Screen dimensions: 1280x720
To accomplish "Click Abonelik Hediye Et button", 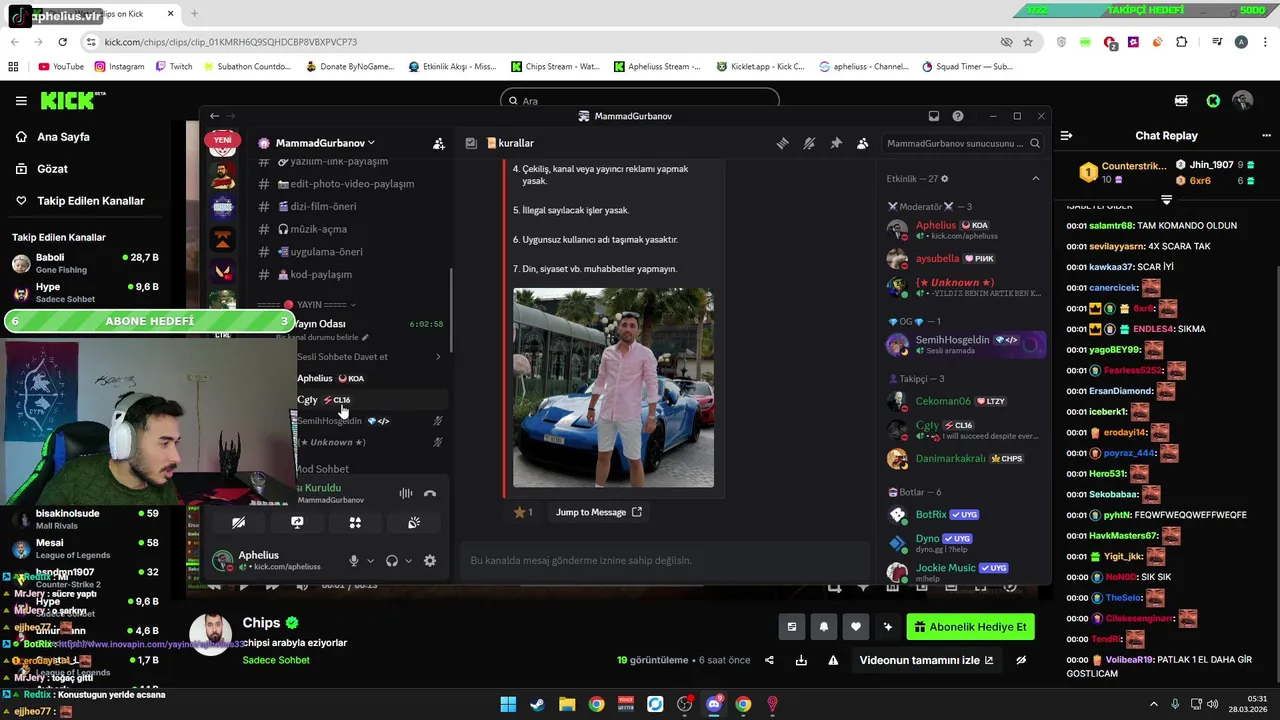I will coord(970,627).
